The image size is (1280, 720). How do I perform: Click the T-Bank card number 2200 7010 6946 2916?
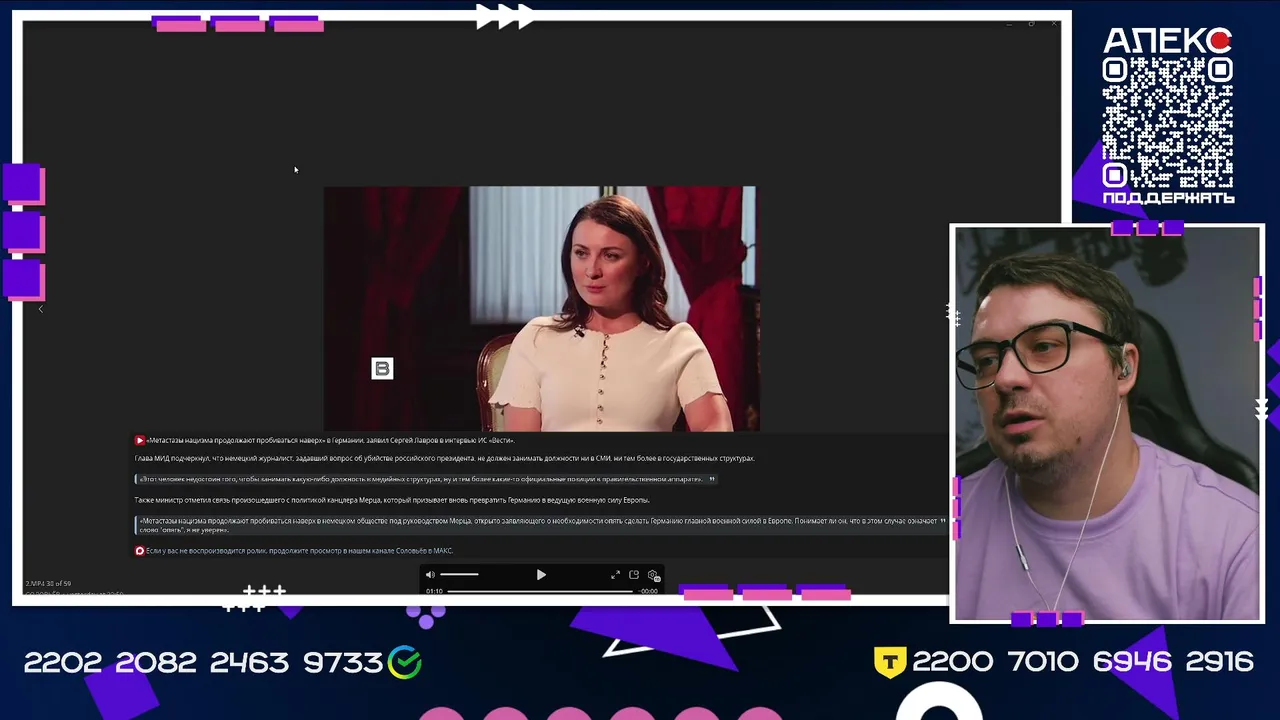pyautogui.click(x=1082, y=661)
